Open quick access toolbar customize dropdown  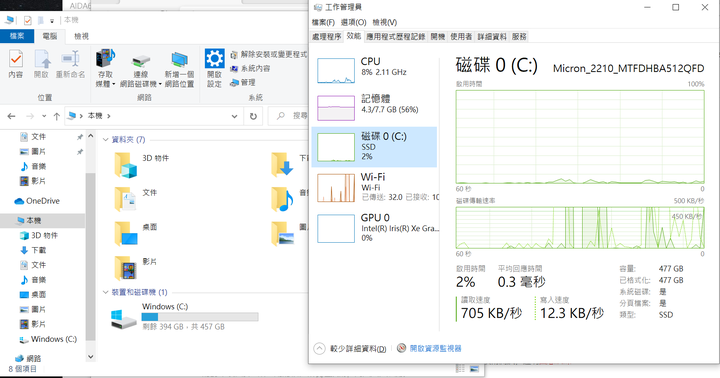pos(52,21)
